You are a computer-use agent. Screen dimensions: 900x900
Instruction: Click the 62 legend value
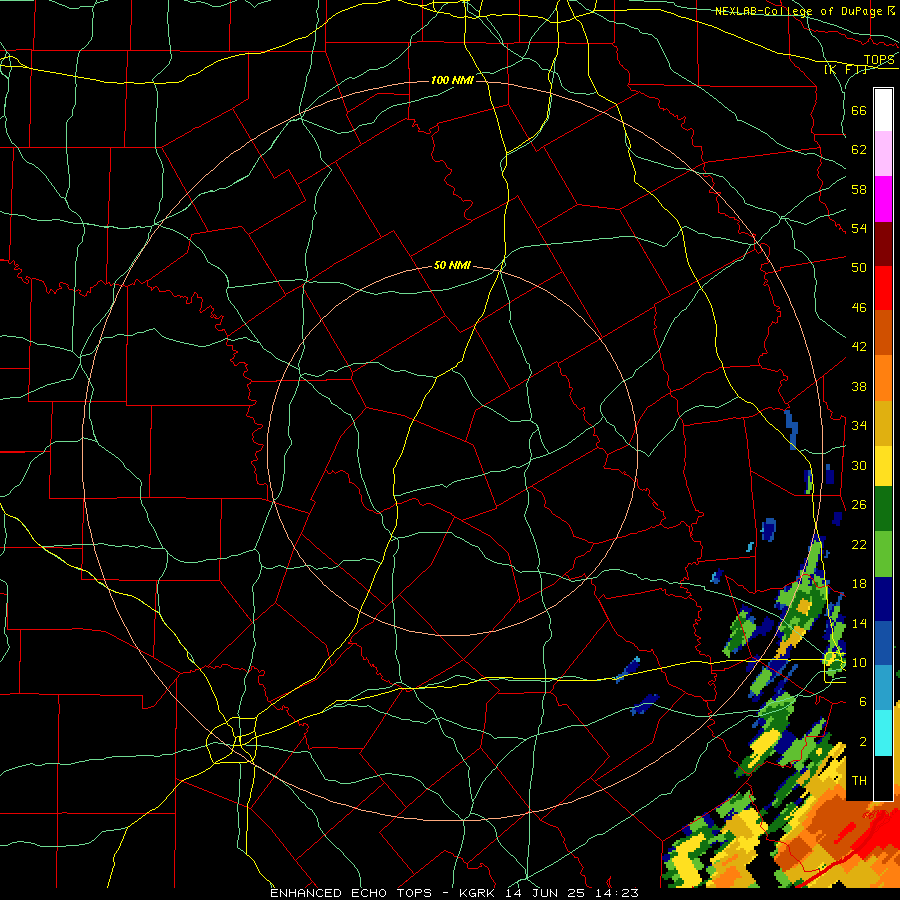859,150
